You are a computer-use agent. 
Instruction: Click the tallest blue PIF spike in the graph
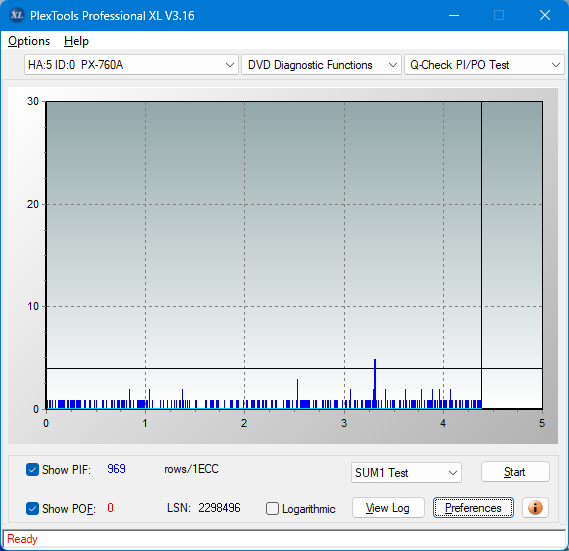375,383
